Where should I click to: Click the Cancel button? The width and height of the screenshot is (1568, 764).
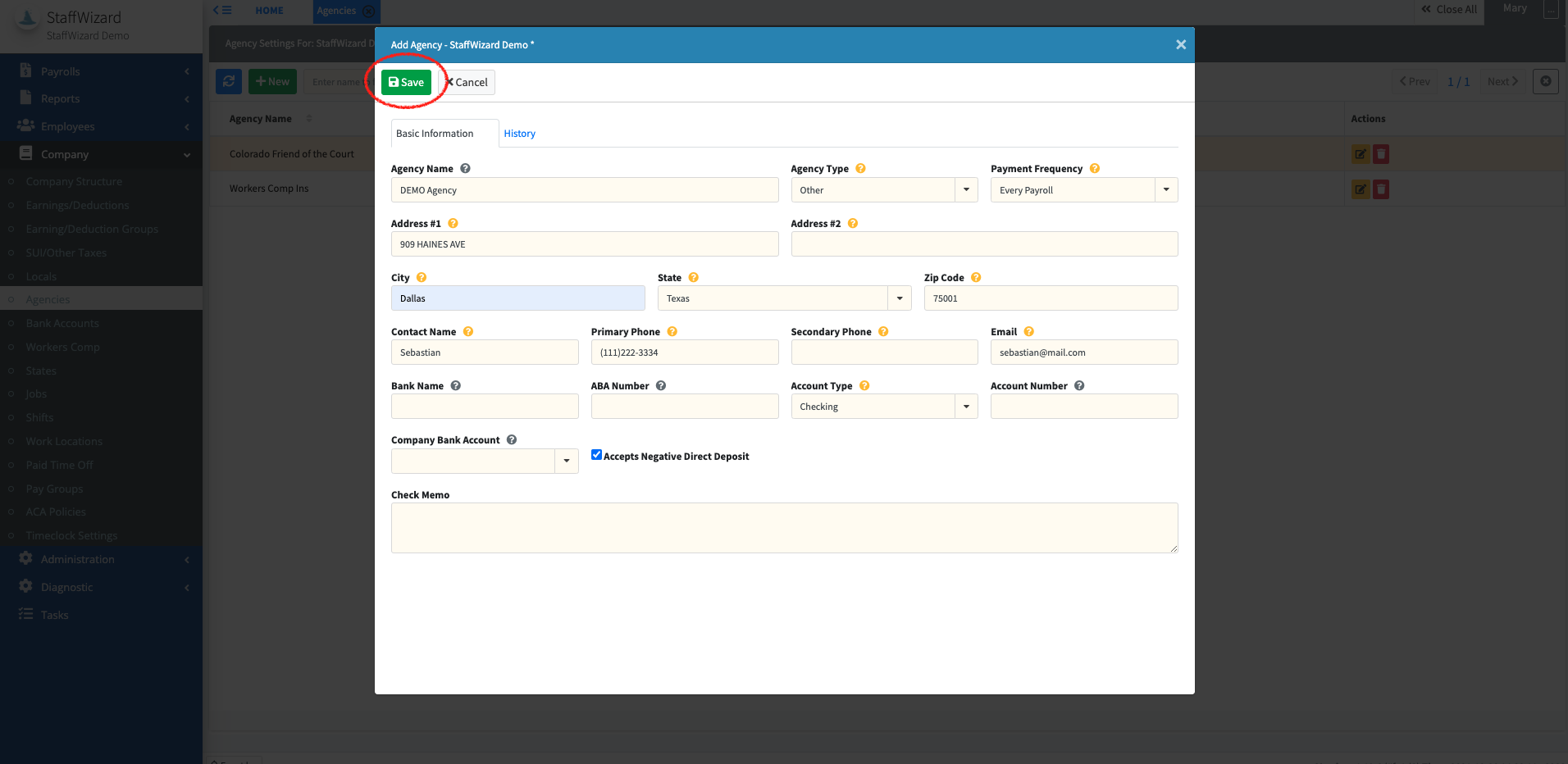(467, 82)
